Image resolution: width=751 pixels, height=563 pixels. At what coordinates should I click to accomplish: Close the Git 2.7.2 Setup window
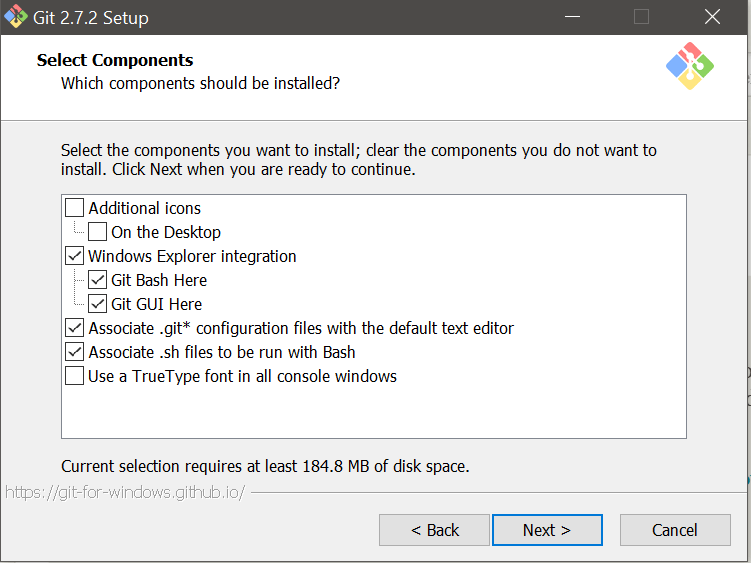pyautogui.click(x=712, y=17)
